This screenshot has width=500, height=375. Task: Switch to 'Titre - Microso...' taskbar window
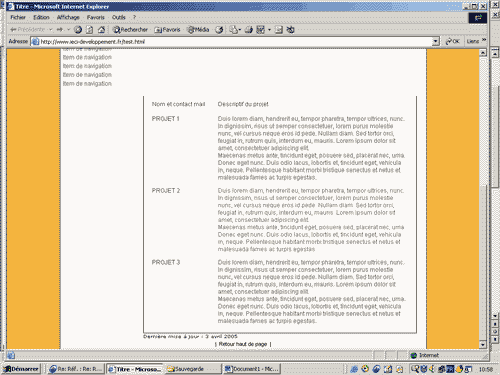135,369
